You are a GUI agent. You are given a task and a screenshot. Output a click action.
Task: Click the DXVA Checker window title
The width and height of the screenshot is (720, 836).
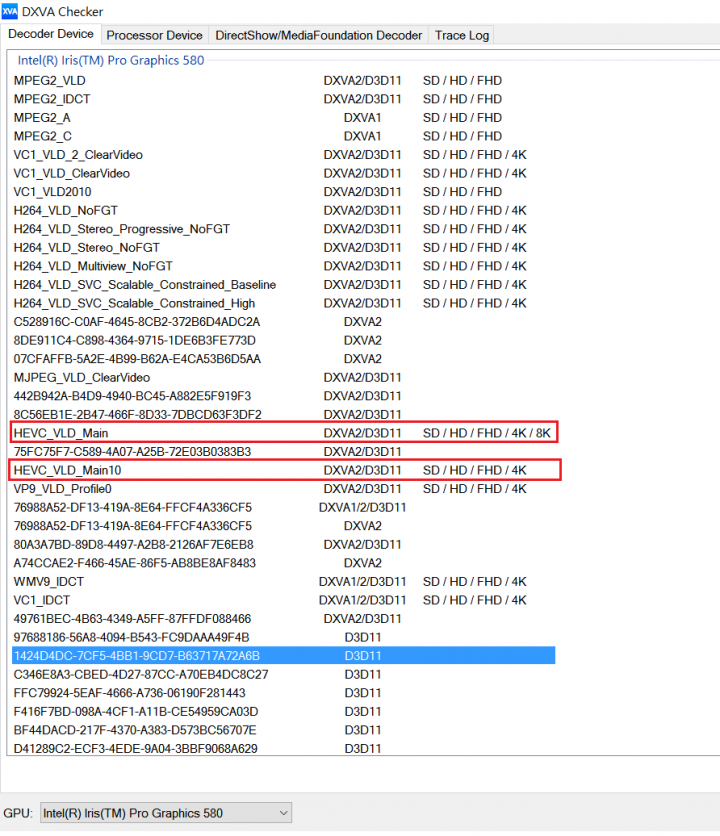pos(62,12)
